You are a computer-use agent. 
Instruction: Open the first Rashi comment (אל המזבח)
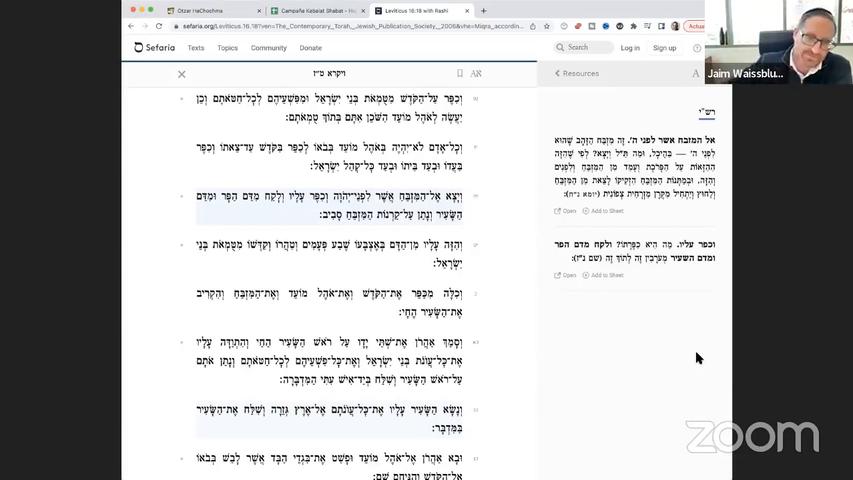click(565, 211)
